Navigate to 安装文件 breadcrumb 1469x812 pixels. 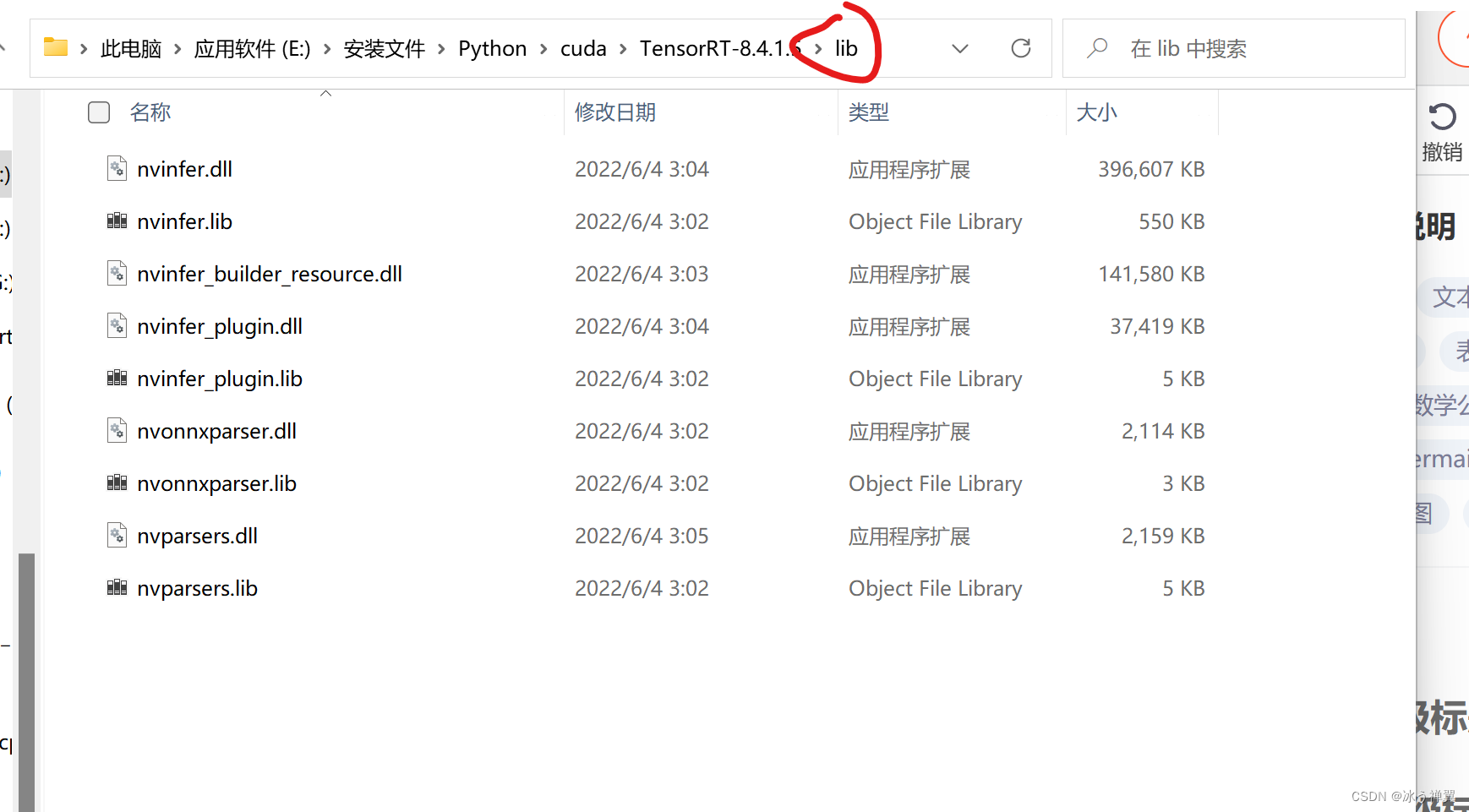click(385, 49)
